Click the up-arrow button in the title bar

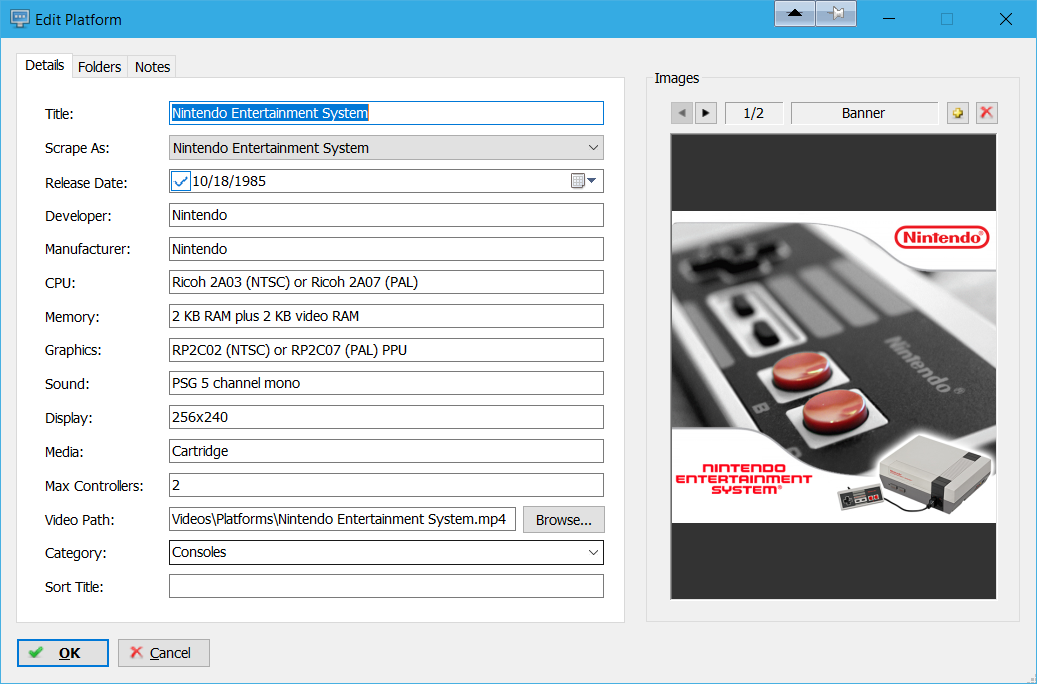tap(795, 14)
